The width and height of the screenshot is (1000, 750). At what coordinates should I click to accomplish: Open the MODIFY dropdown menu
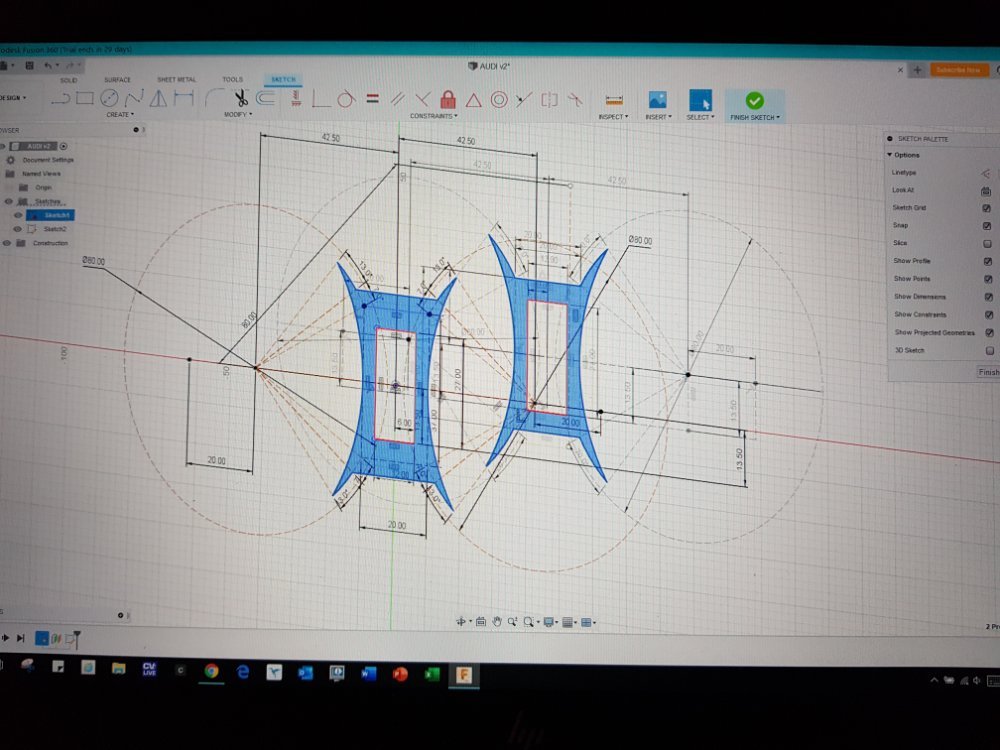238,115
